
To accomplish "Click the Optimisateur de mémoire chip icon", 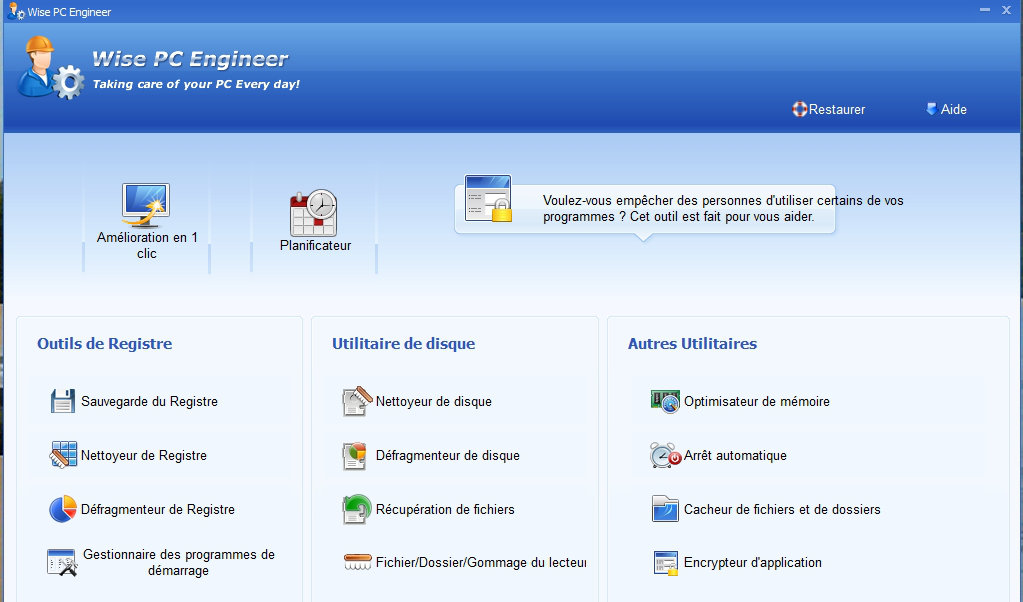I will [x=665, y=401].
